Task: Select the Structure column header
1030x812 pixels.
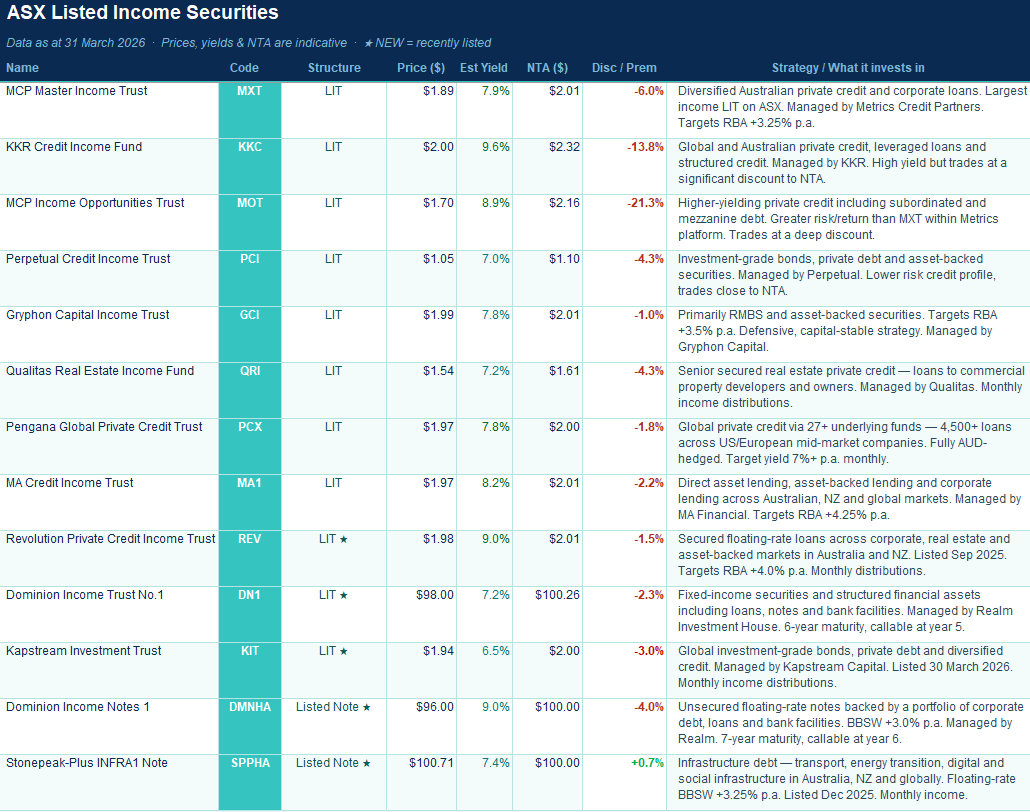Action: 334,68
